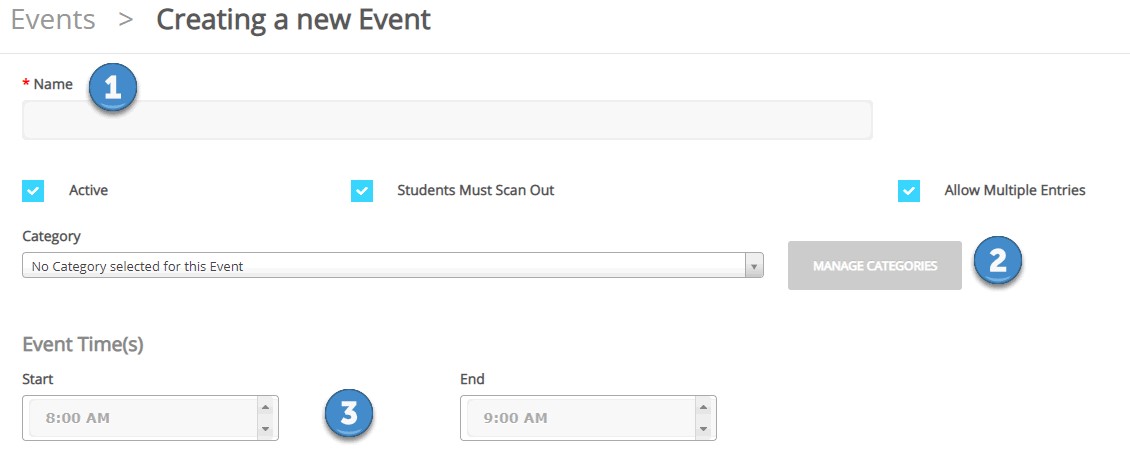The height and width of the screenshot is (463, 1130).
Task: Open the Category dropdown list
Action: [393, 265]
